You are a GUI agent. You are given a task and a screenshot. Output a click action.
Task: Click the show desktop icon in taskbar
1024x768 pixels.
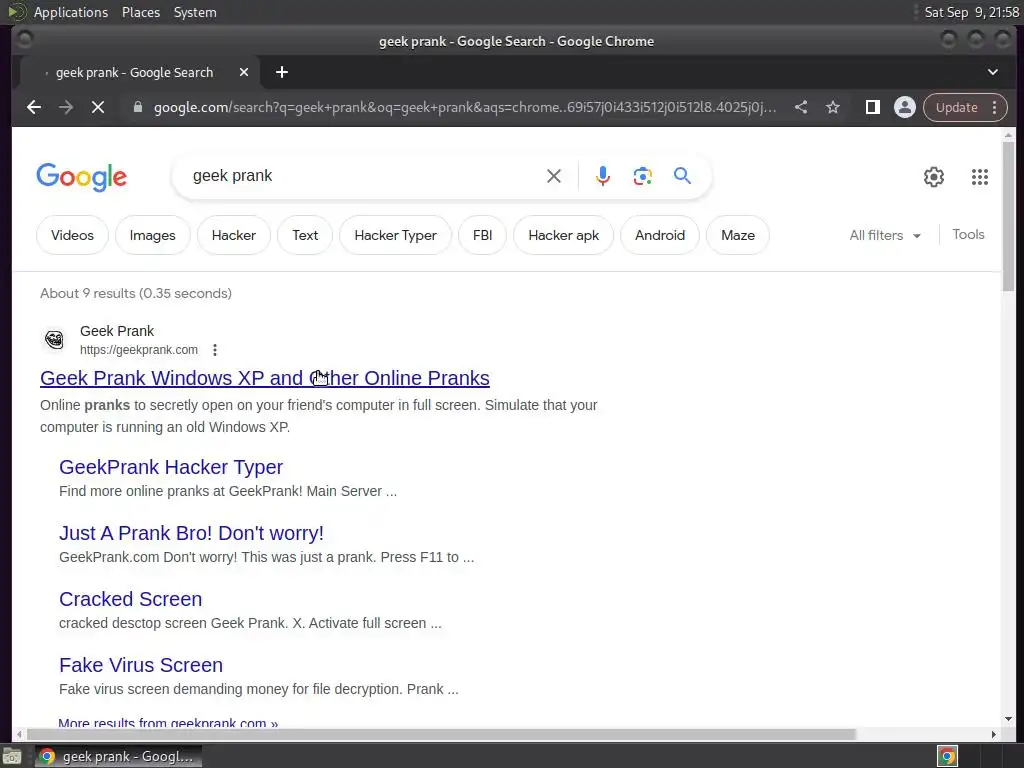tap(12, 757)
